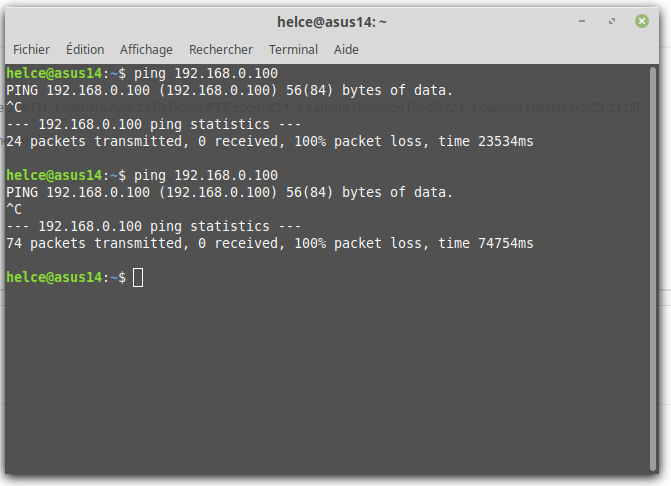
Task: Click the text cursor at the last prompt
Action: coord(138,277)
